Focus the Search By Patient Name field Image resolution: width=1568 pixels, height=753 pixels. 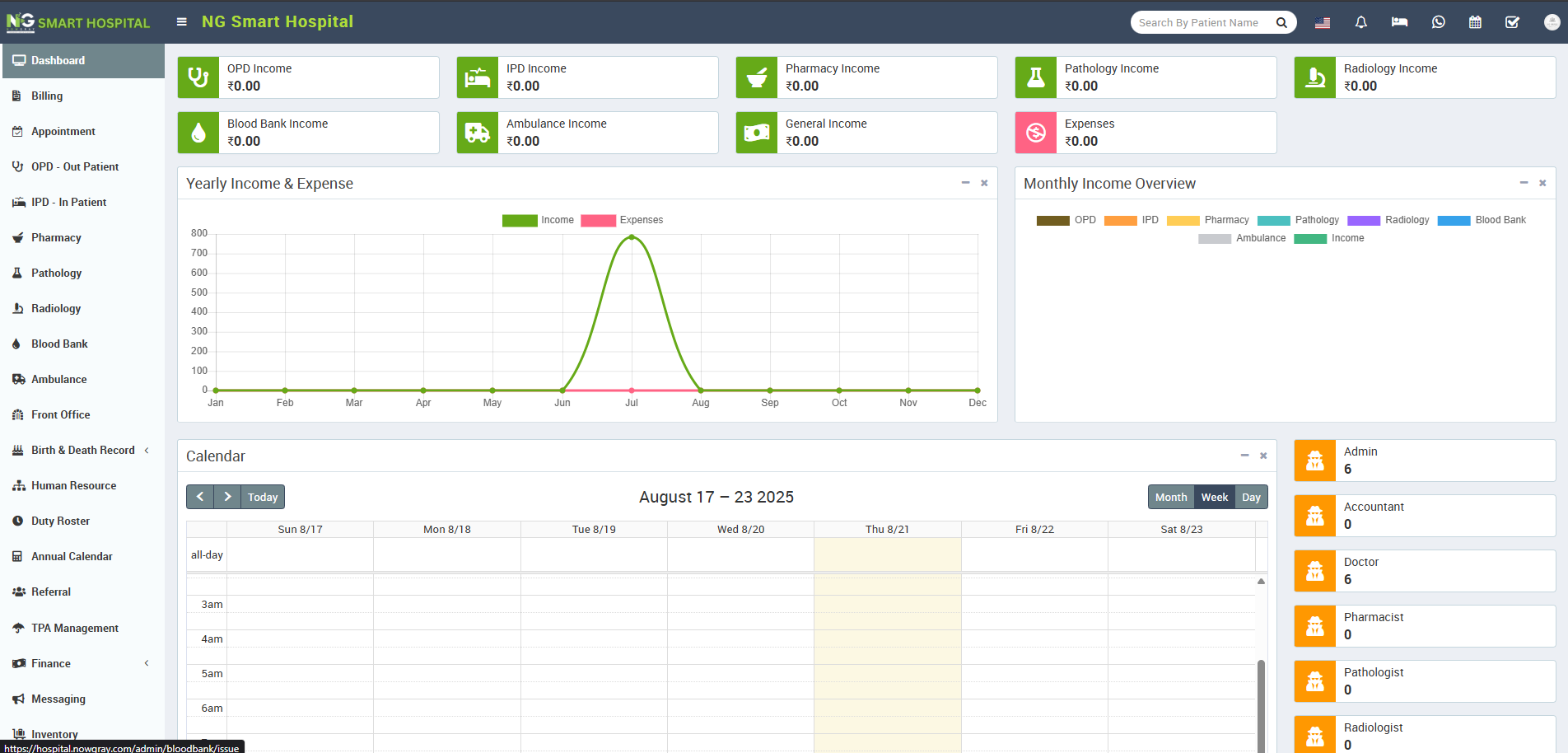coord(1201,22)
